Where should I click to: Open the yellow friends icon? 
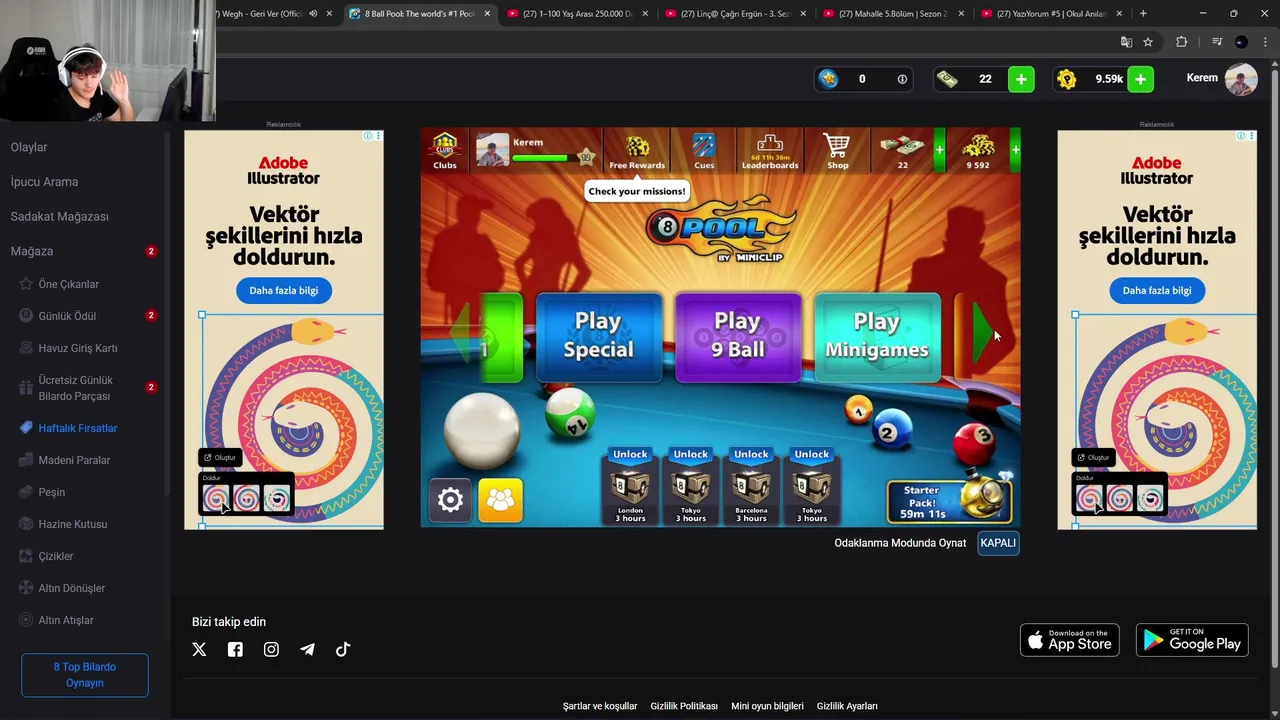tap(500, 500)
